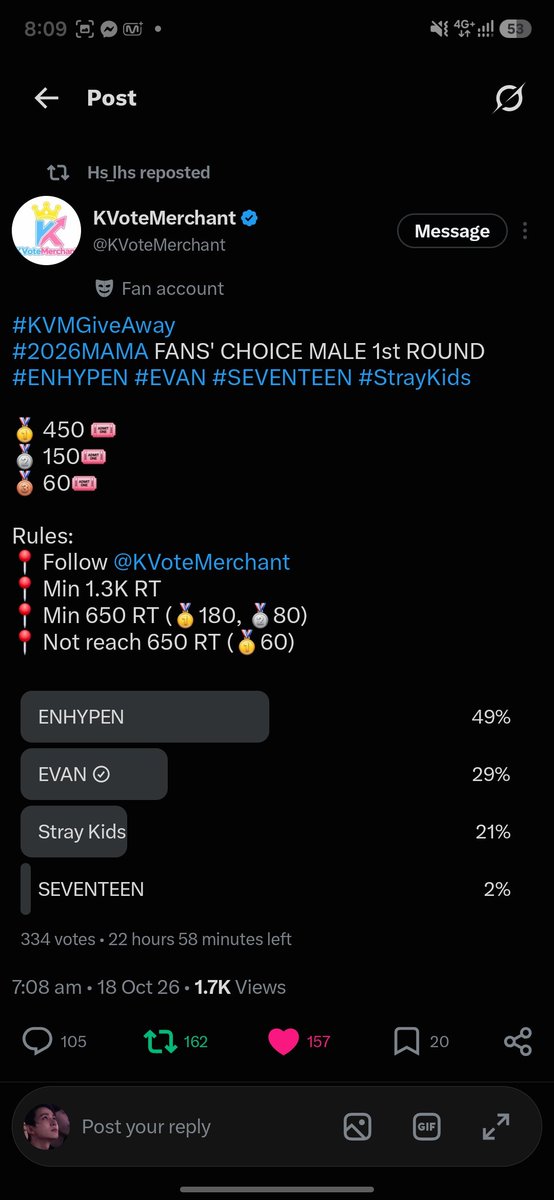
Task: Click the Message button
Action: [452, 231]
